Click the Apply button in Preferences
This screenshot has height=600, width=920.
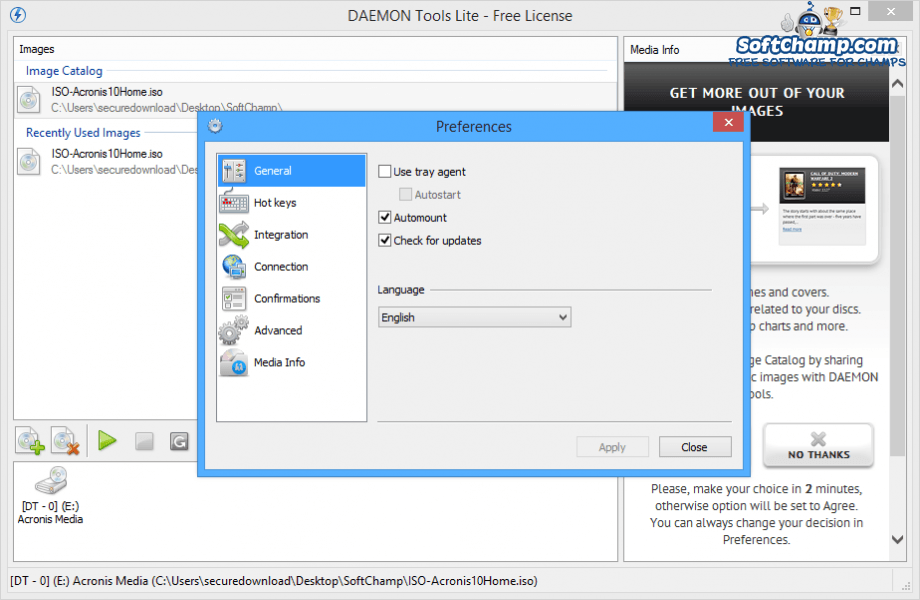click(612, 447)
